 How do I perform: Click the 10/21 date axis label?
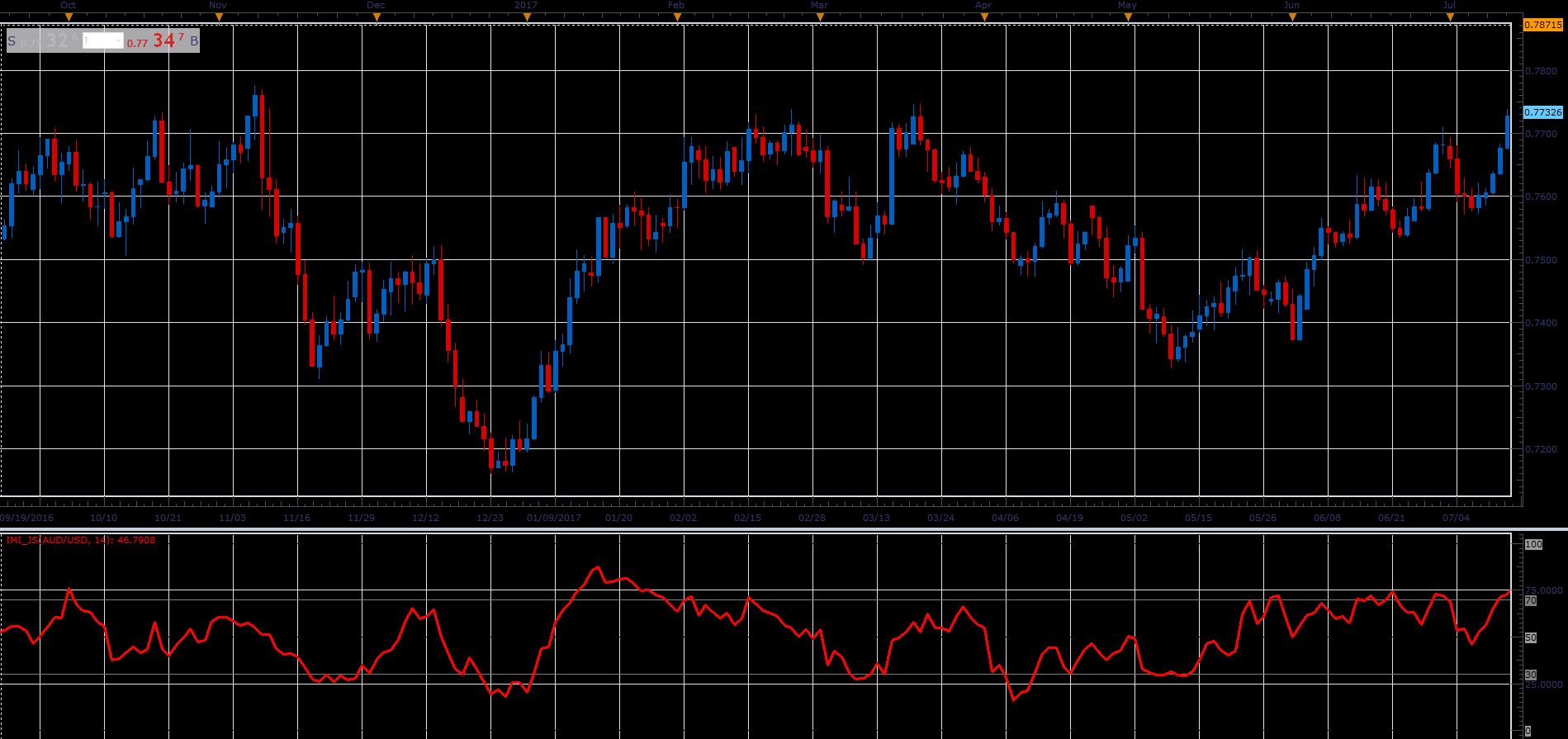pos(168,518)
